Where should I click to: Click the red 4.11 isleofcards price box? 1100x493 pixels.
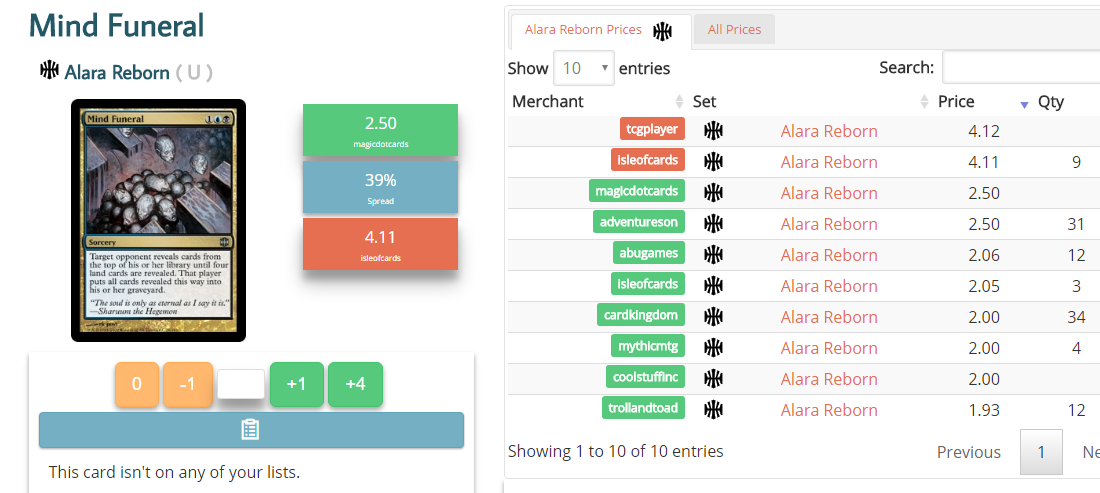[380, 244]
